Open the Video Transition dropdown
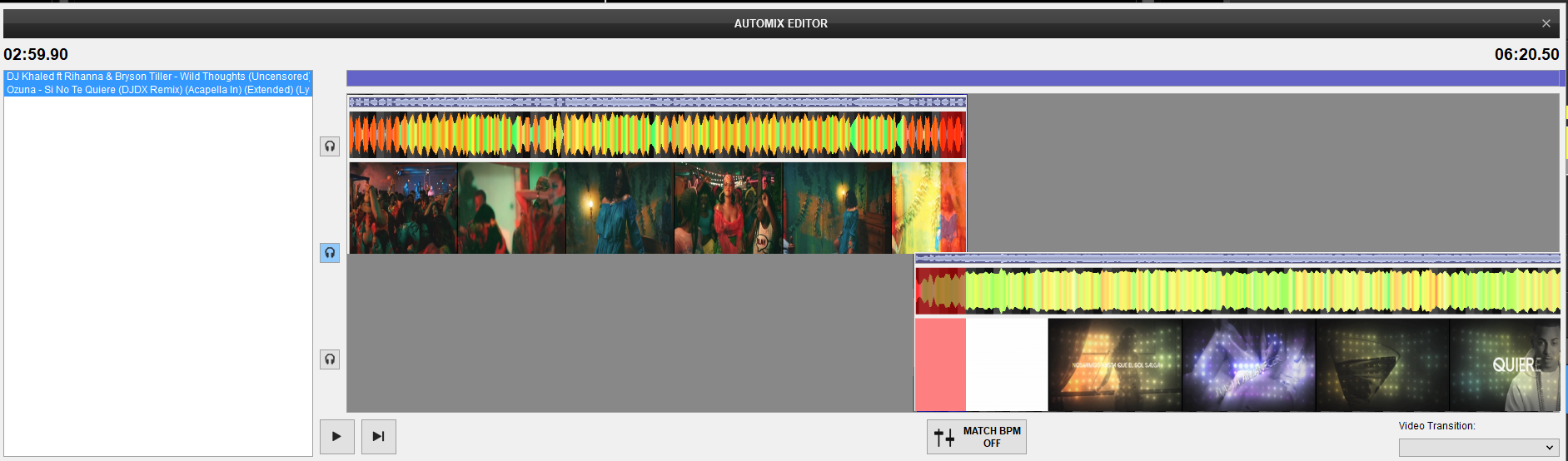1568x461 pixels. point(1479,448)
